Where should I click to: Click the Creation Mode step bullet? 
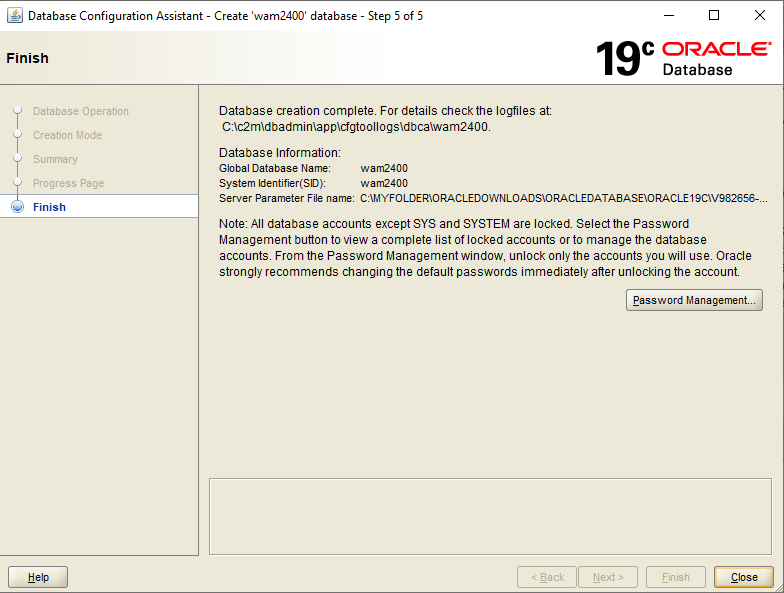pyautogui.click(x=18, y=134)
